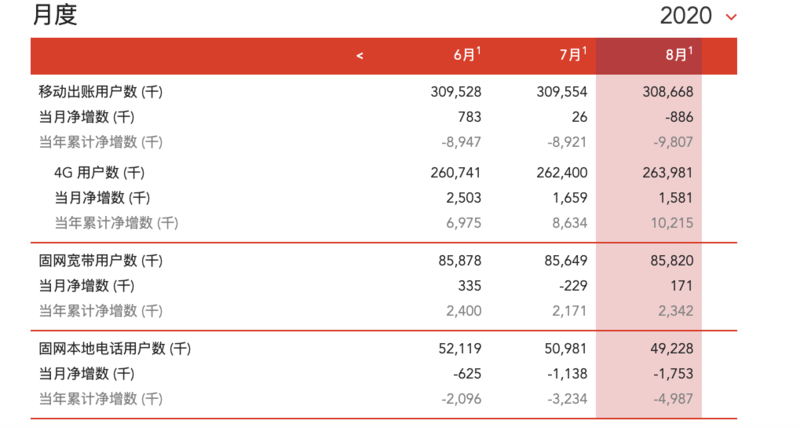
Task: Click the 263,981 4G users value
Action: (x=667, y=172)
